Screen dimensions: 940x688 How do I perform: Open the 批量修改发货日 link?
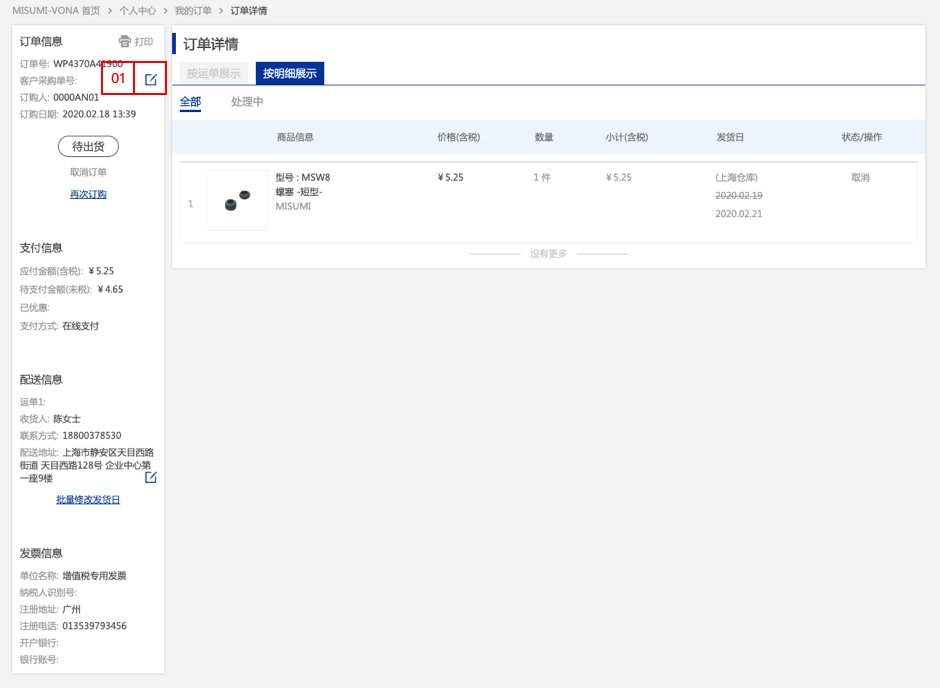[x=88, y=499]
